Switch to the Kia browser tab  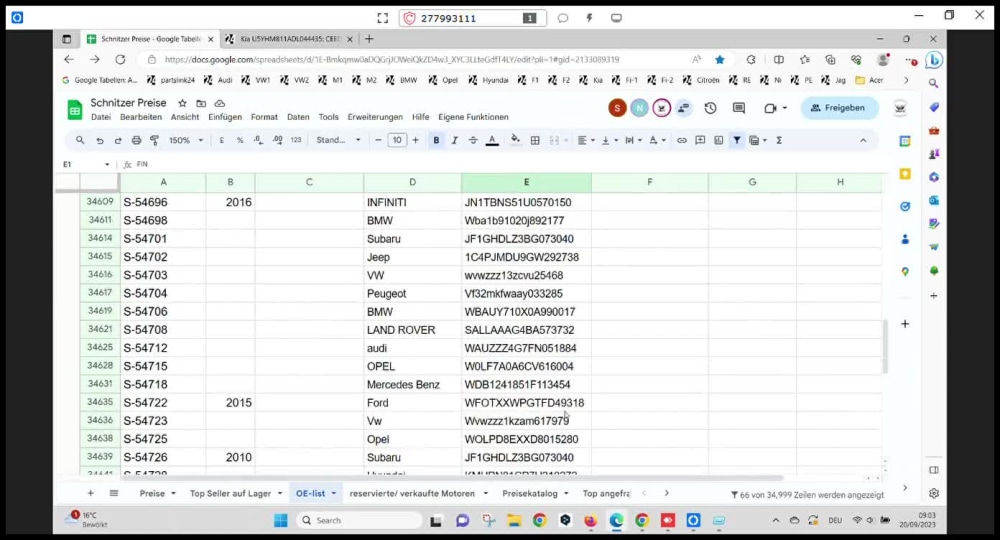(x=289, y=39)
